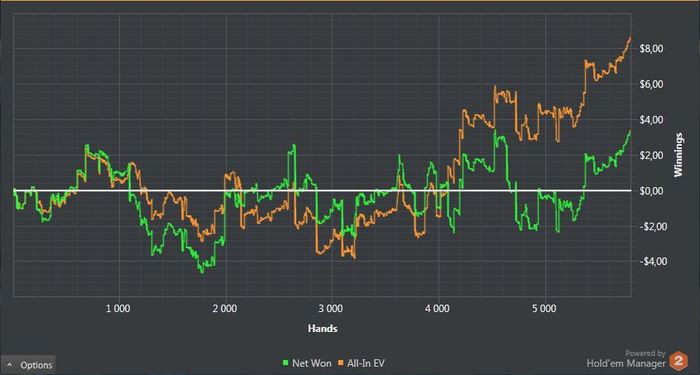Click the green Net Won legend swatch
This screenshot has height=375, width=700.
[286, 363]
